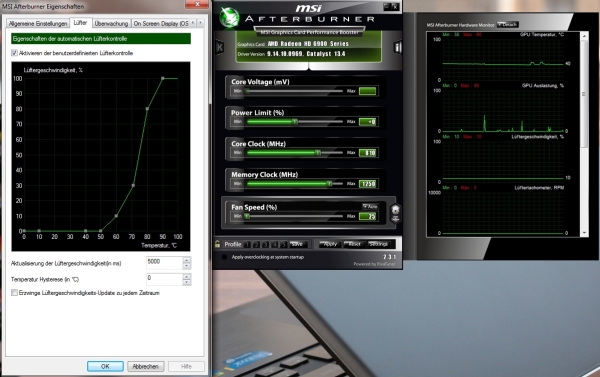Viewport: 600px width, 377px height.
Task: Click the Lüftergeschwindigkeit update period field
Action: click(164, 263)
